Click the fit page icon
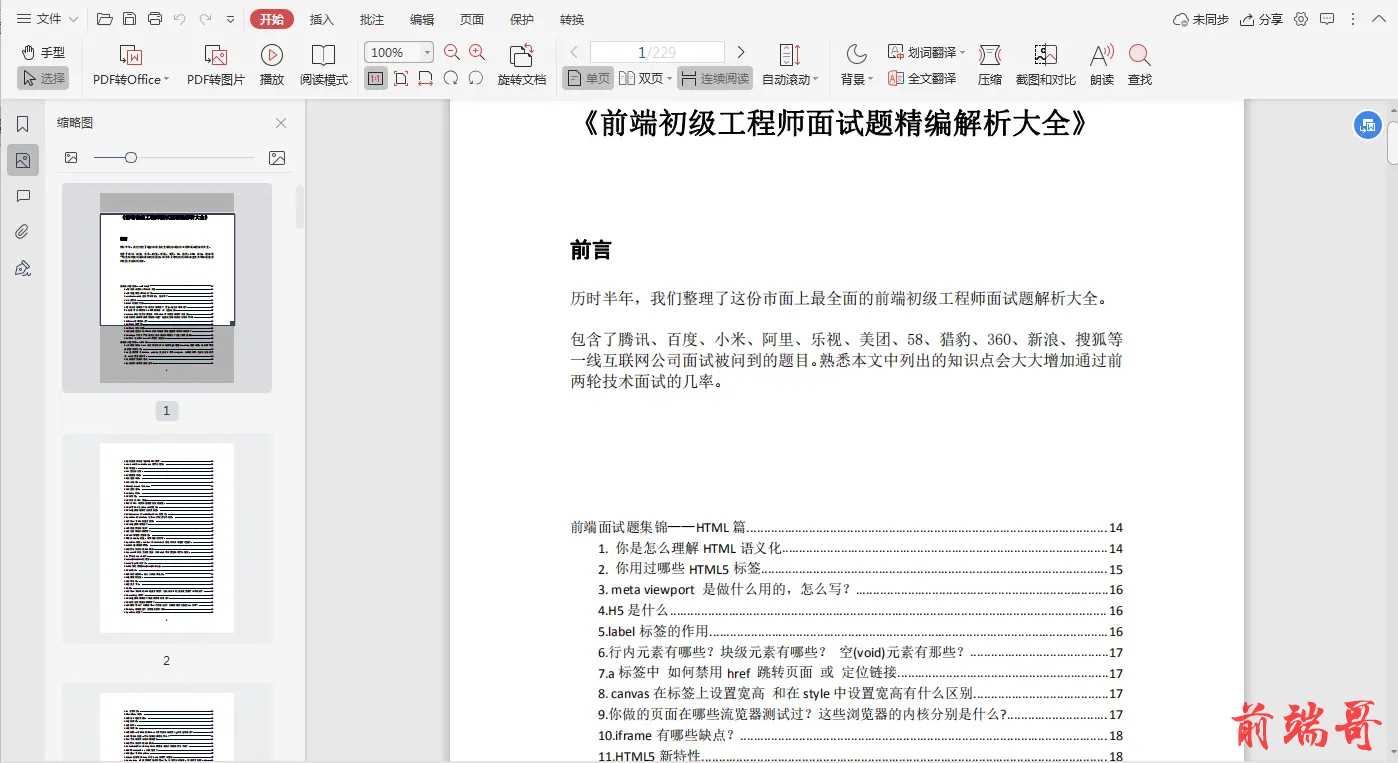The image size is (1398, 763). point(401,78)
